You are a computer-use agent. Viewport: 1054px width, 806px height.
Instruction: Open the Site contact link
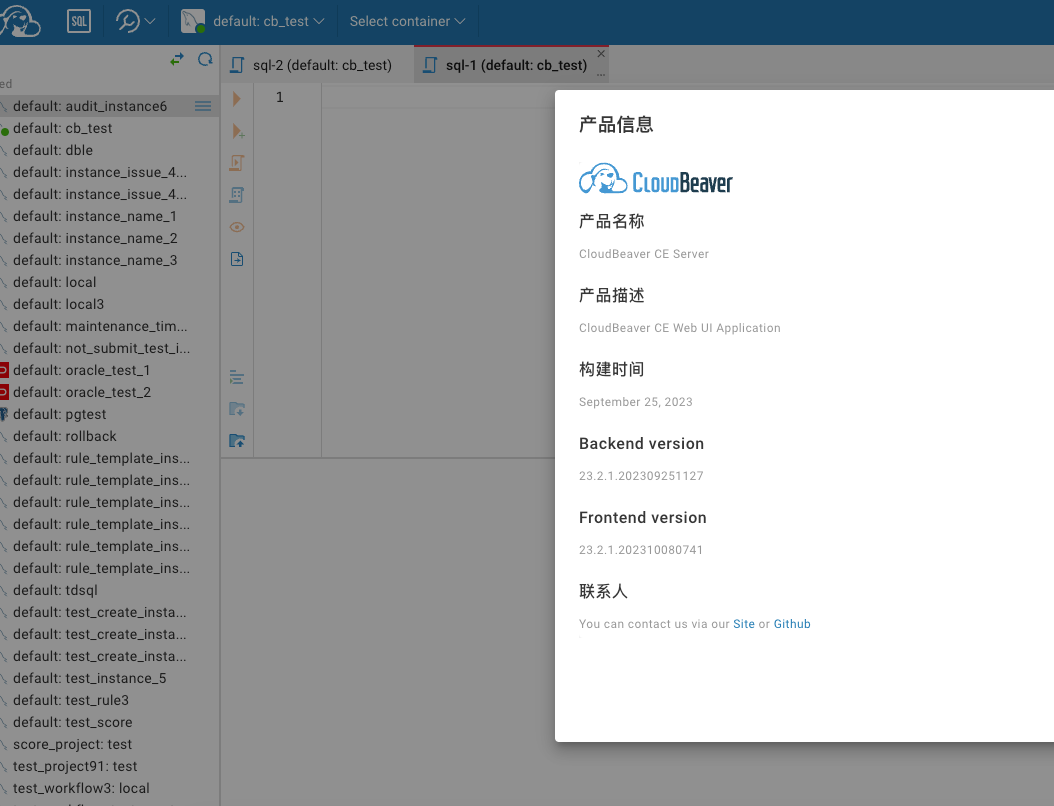pyautogui.click(x=744, y=623)
